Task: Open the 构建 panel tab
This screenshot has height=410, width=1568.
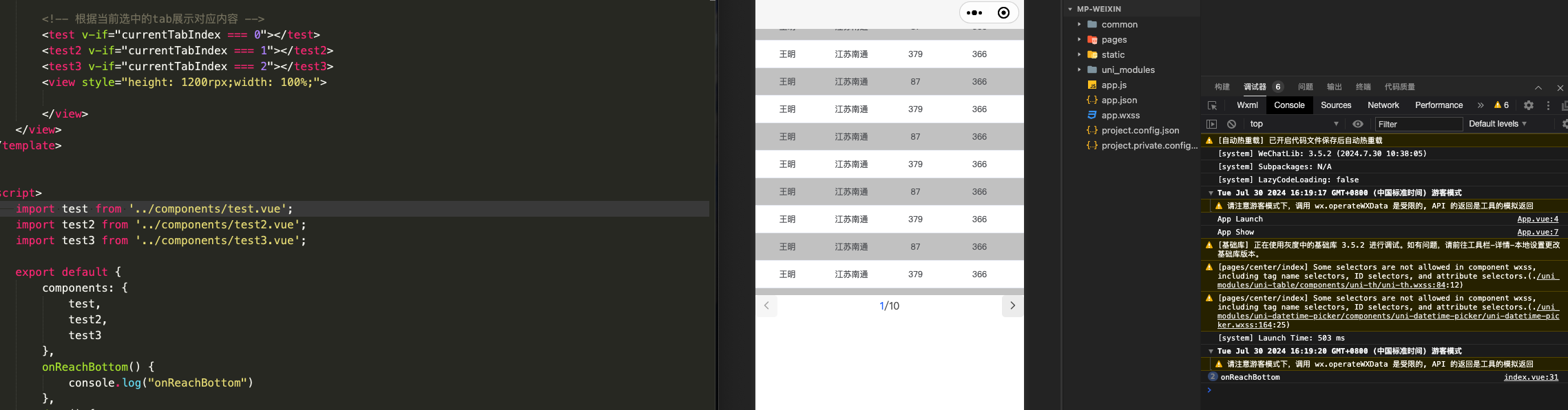Action: (x=1222, y=87)
